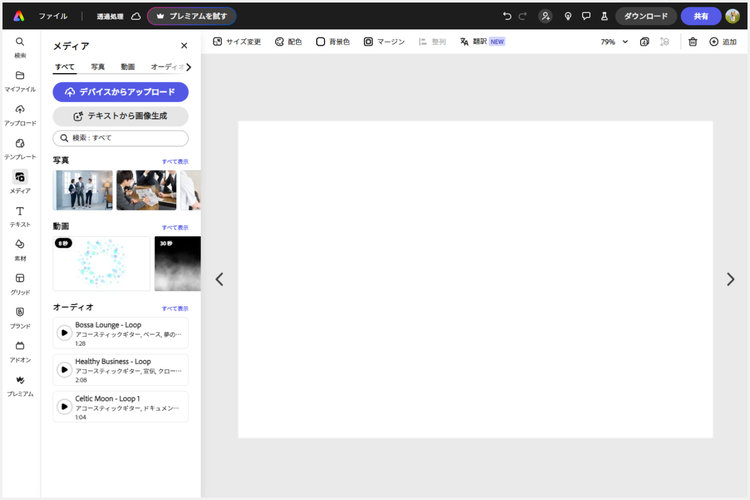This screenshot has width=750, height=500.
Task: Open the 検索 search sidebar item
Action: pos(20,47)
